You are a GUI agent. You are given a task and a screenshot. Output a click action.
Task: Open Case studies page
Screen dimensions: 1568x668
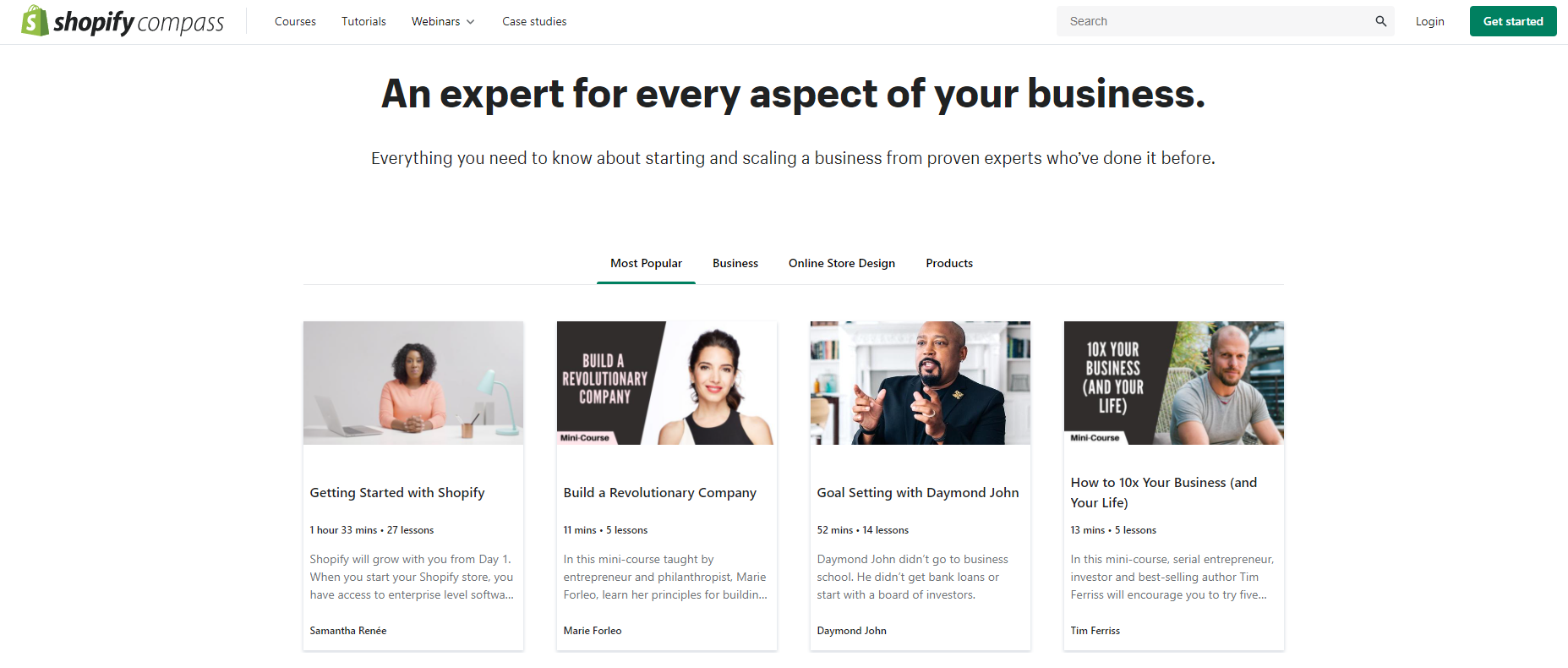click(x=534, y=21)
